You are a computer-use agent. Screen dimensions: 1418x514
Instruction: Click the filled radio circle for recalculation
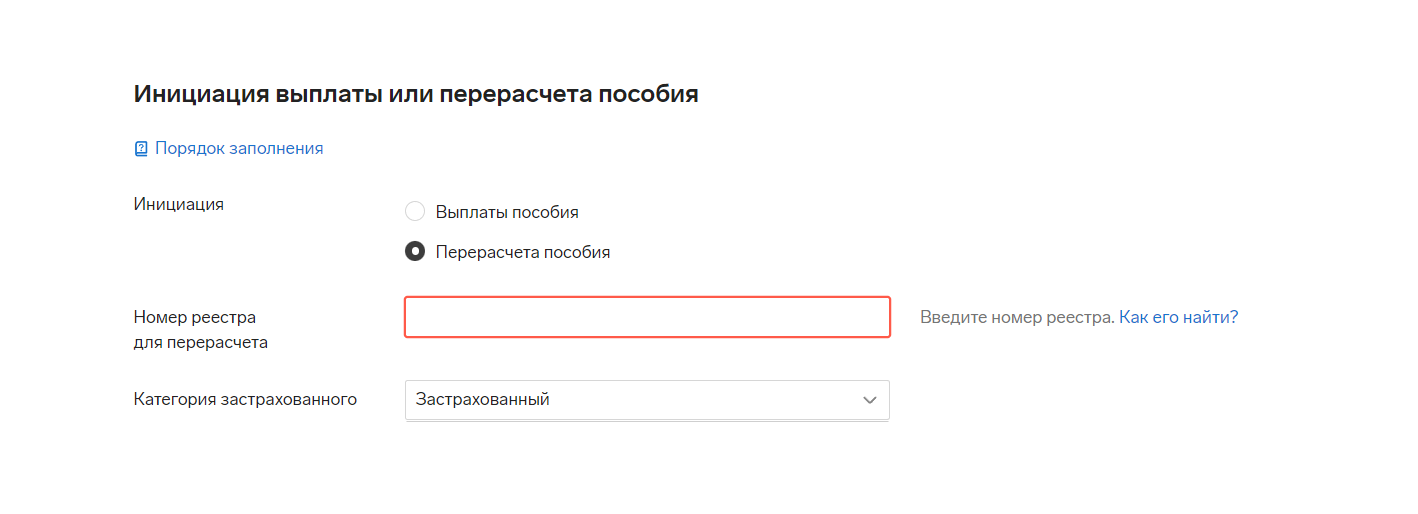click(x=415, y=252)
